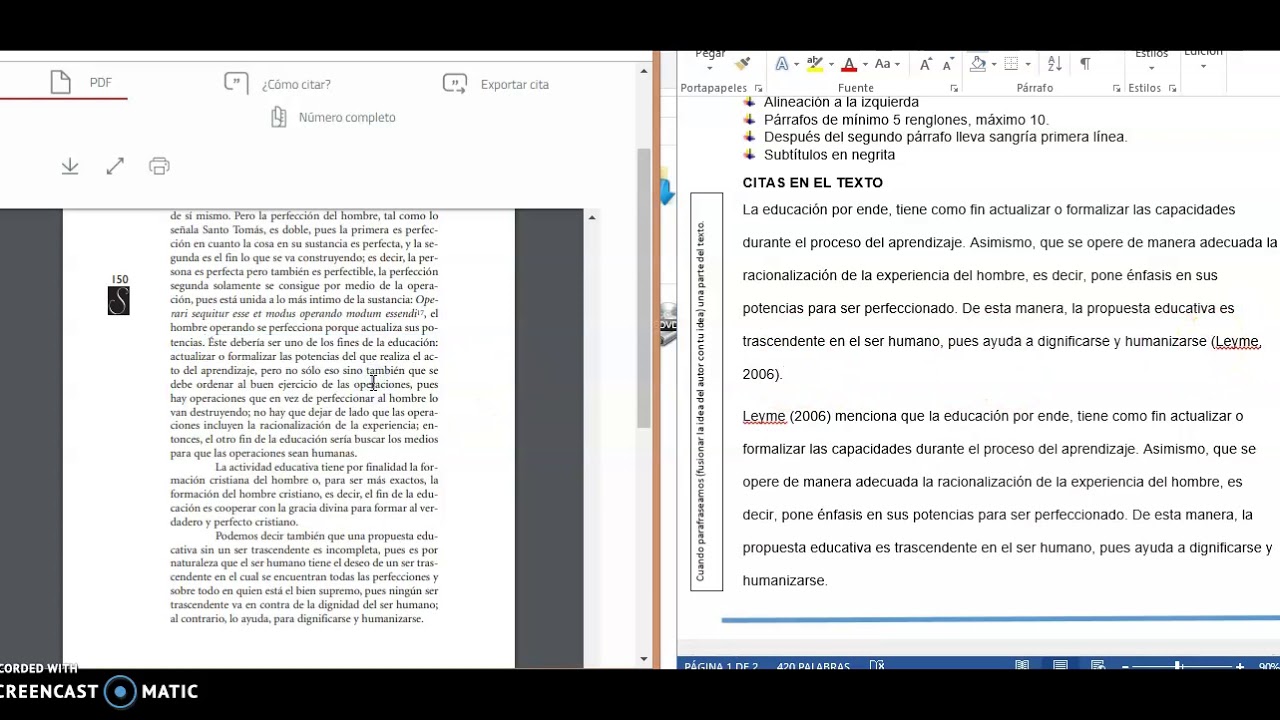
Task: Expand the PDF viewer to fullscreen
Action: click(115, 166)
